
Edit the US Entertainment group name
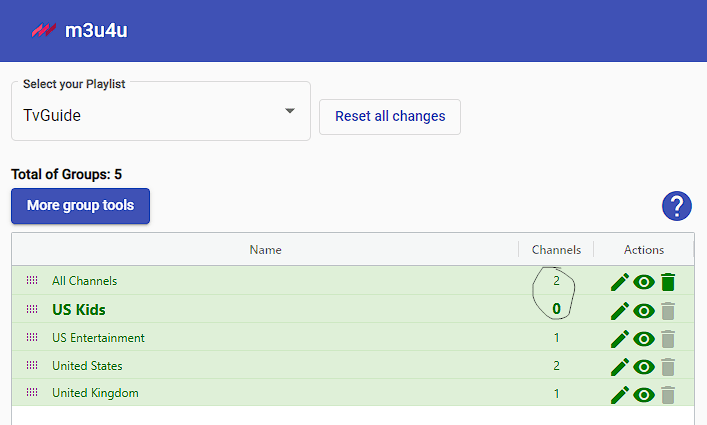(620, 339)
